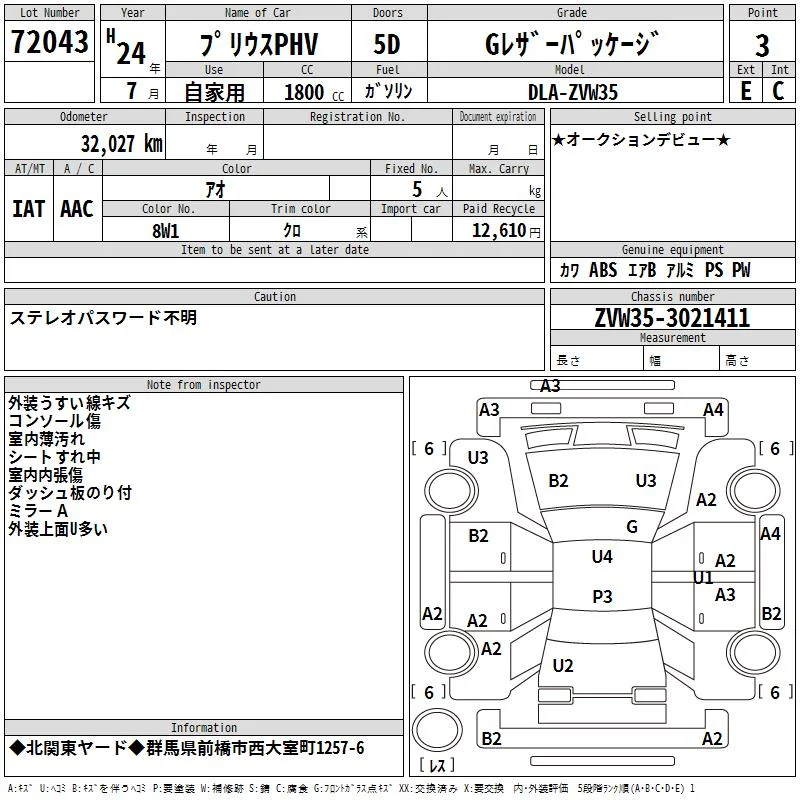Select the odometer reading 32,027 km
The image size is (800, 800).
[121, 143]
